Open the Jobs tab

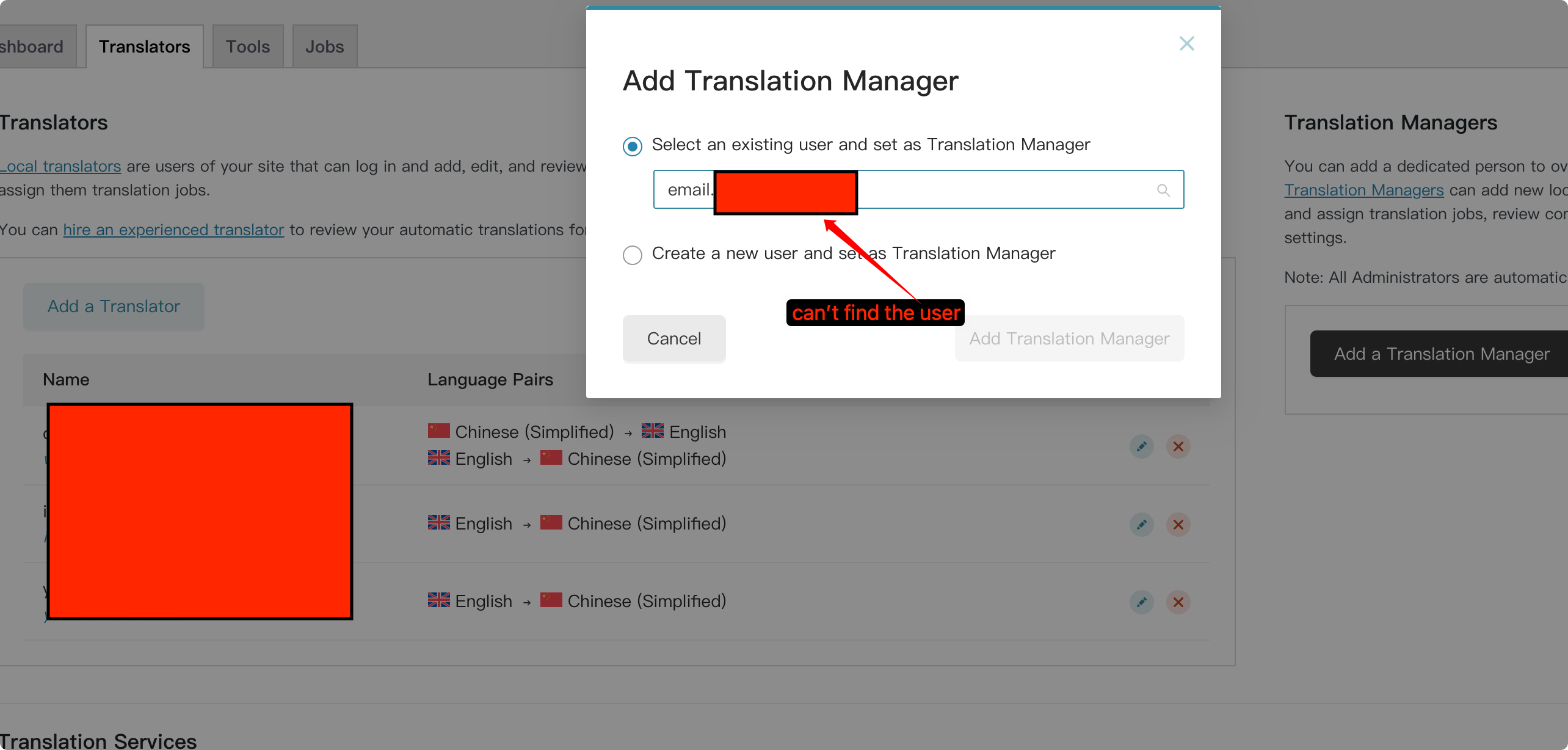(x=324, y=47)
